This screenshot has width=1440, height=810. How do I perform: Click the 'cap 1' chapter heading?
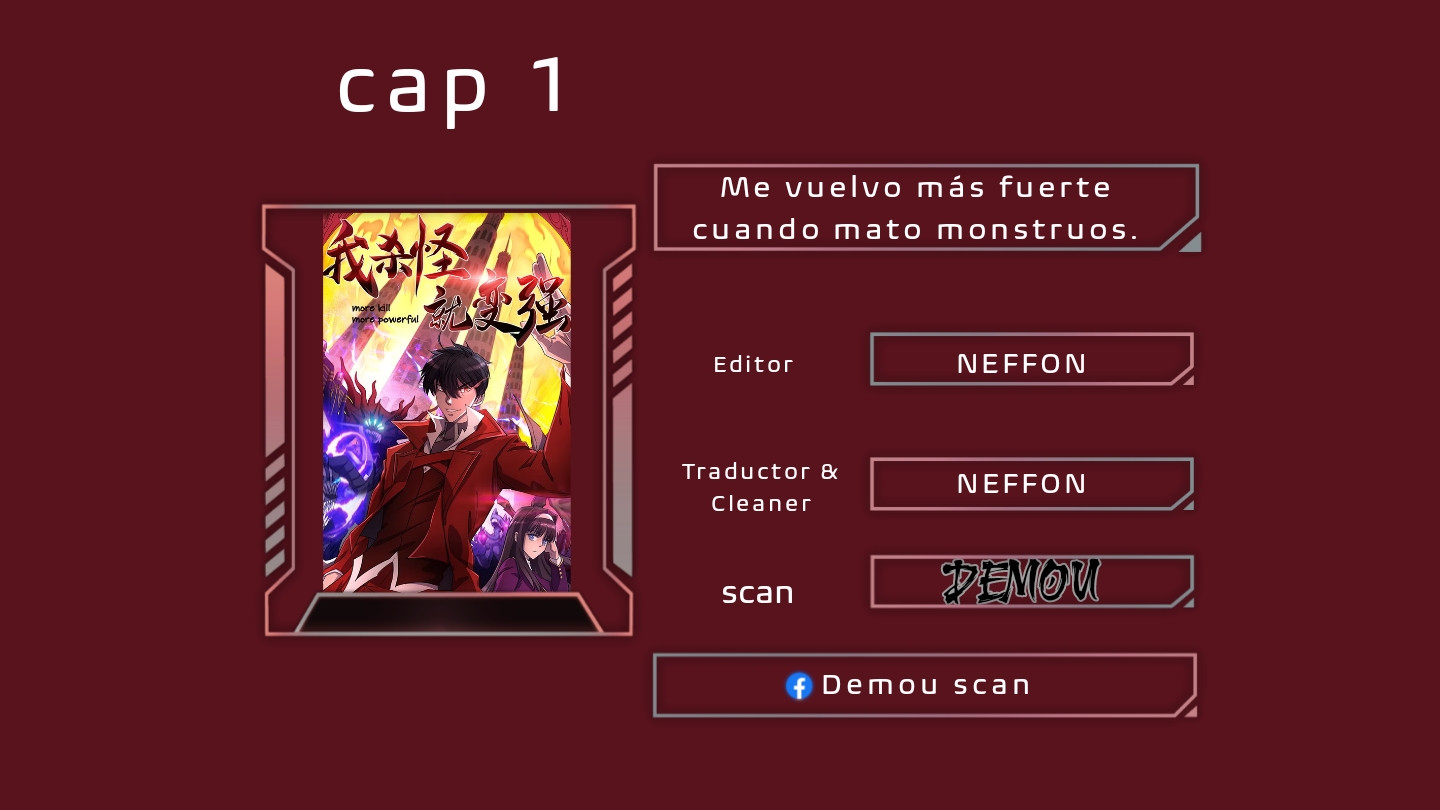point(453,88)
